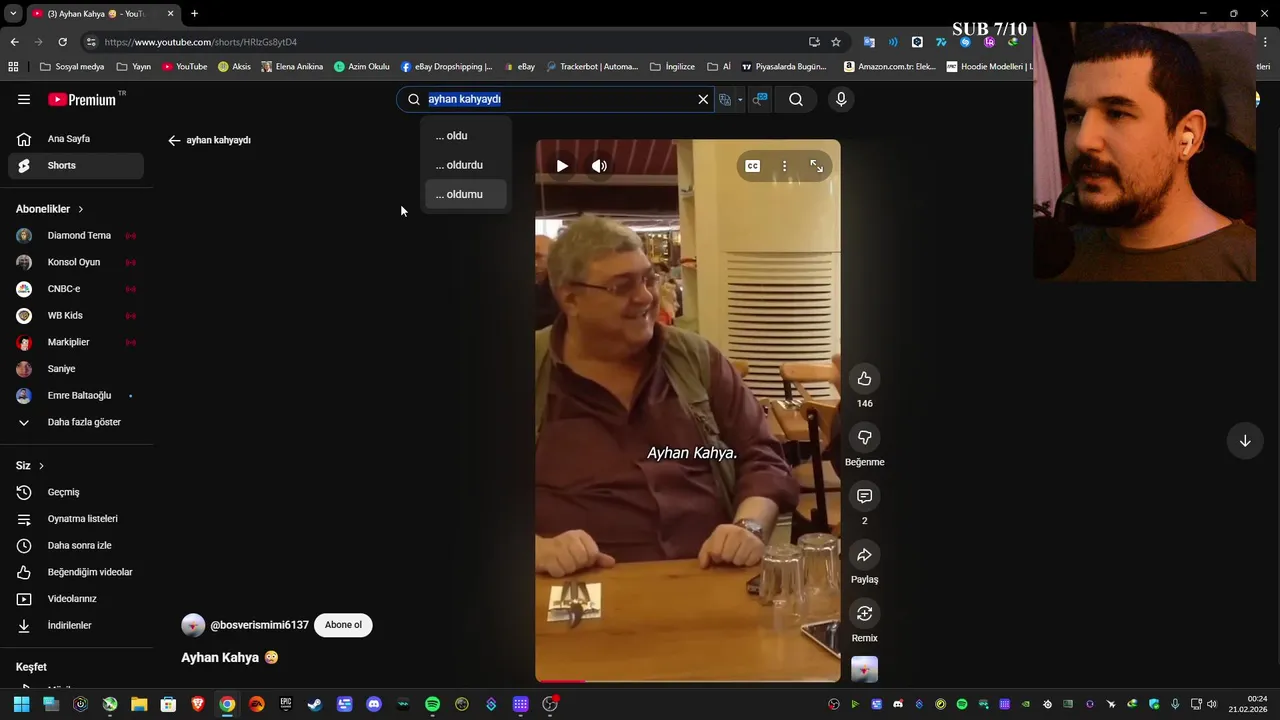Navigate back in Chrome
This screenshot has height=720, width=1280.
click(14, 42)
